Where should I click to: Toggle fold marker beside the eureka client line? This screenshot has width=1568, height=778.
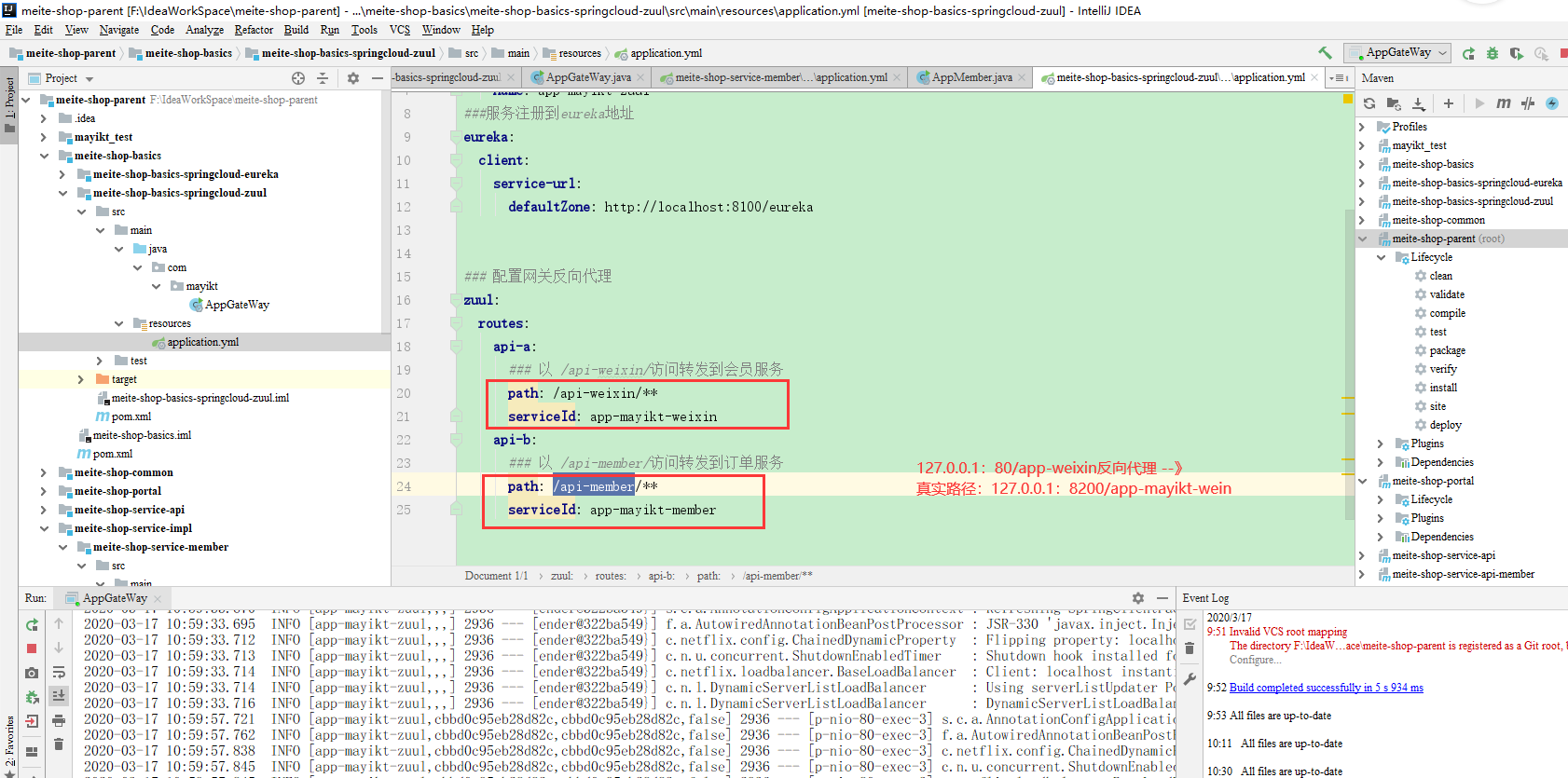(456, 160)
